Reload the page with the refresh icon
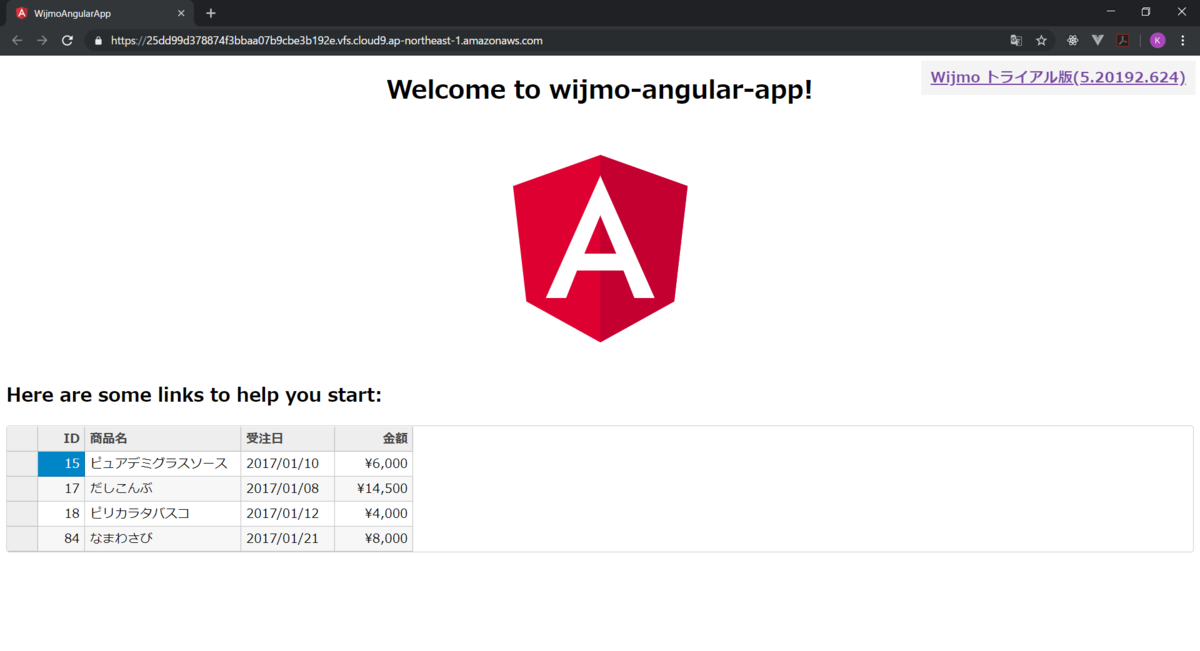 pos(67,41)
